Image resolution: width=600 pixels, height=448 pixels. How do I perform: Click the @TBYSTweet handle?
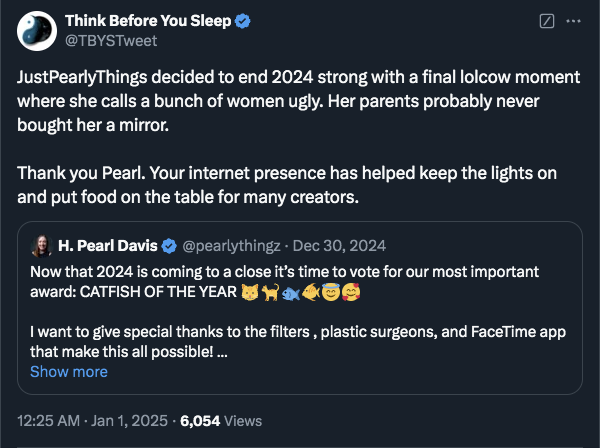(111, 41)
